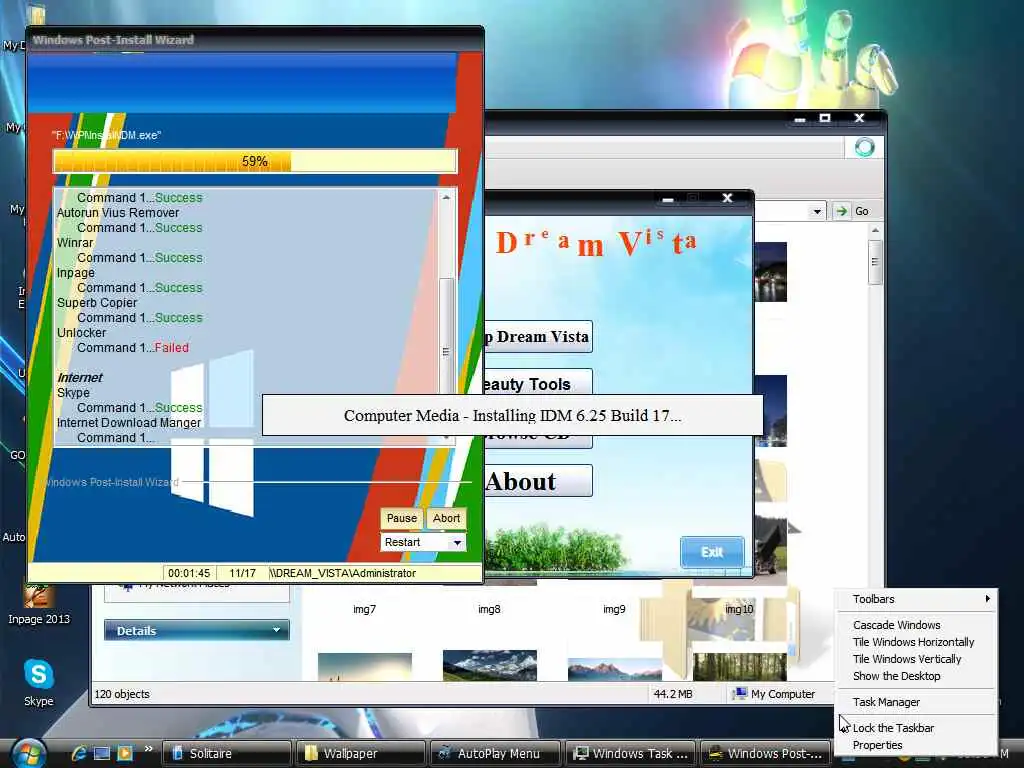Maximize the Wallpaper Explorer window
This screenshot has height=768, width=1024.
point(825,118)
